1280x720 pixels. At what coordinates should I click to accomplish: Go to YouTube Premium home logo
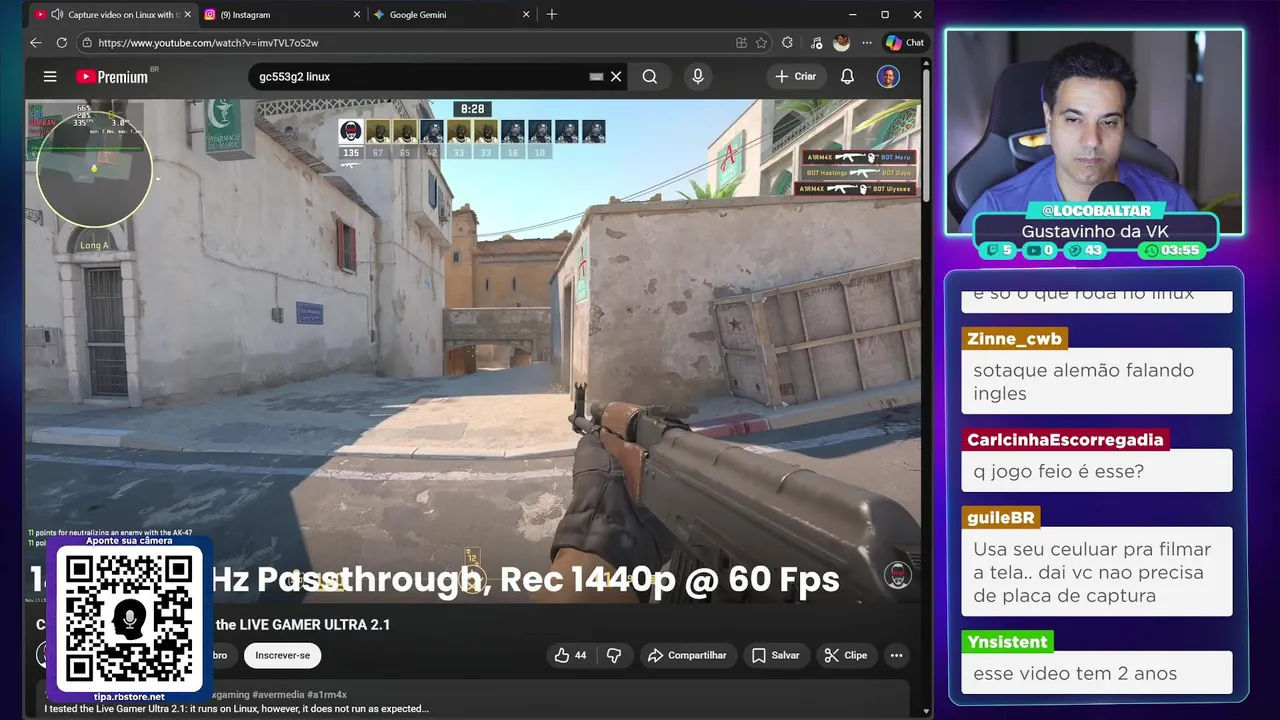[112, 76]
